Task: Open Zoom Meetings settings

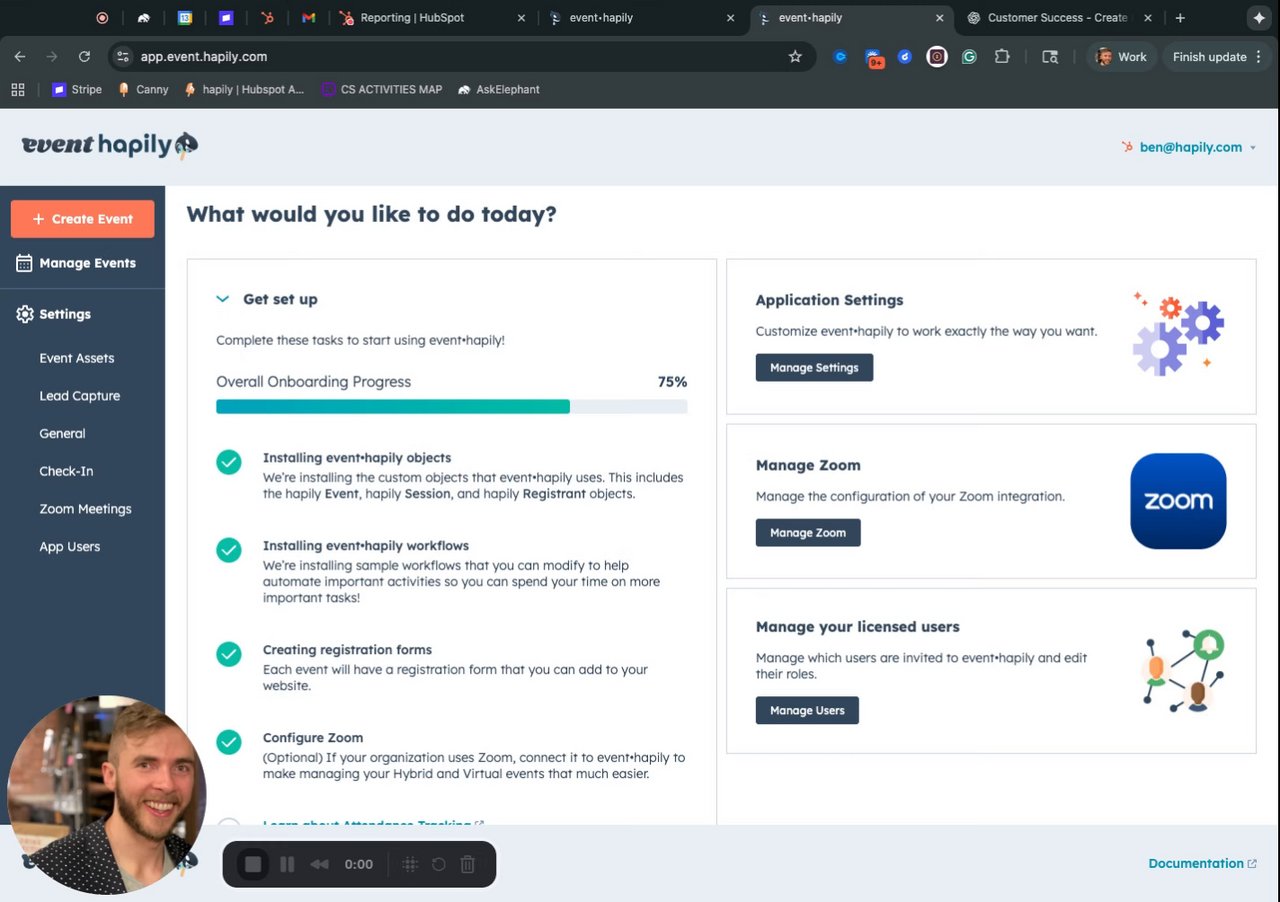Action: click(x=85, y=509)
